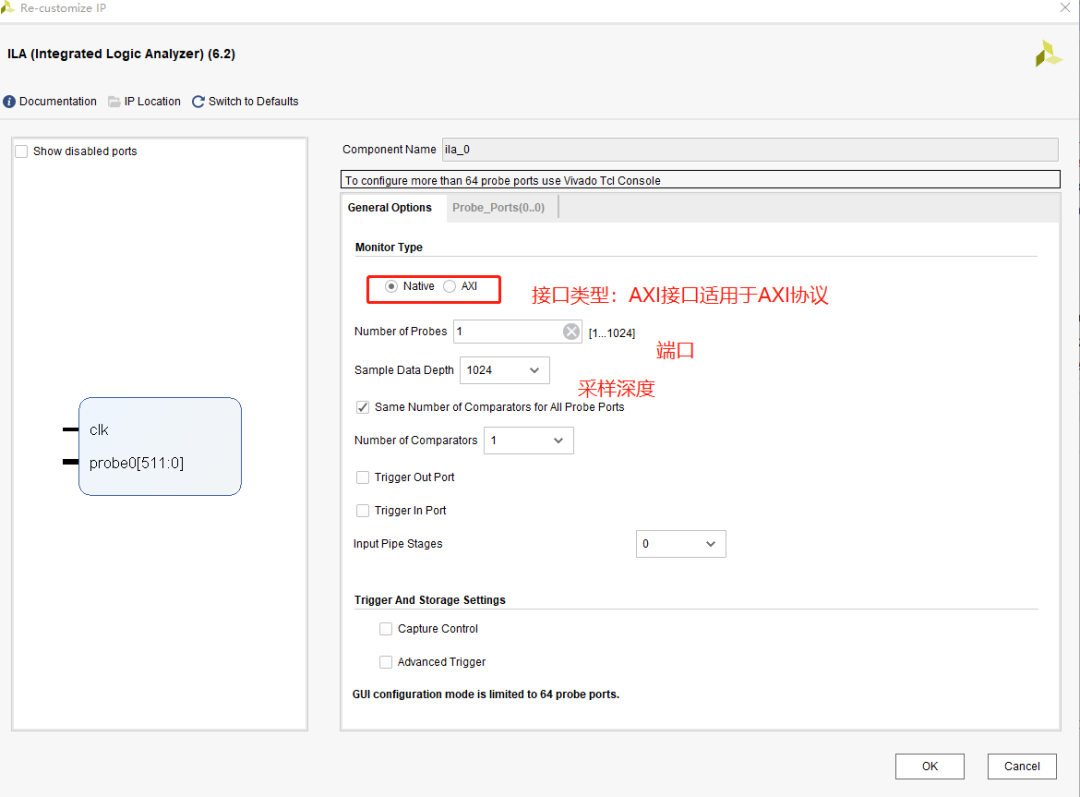Image resolution: width=1080 pixels, height=797 pixels.
Task: Click inside the Component Name field
Action: [x=748, y=150]
